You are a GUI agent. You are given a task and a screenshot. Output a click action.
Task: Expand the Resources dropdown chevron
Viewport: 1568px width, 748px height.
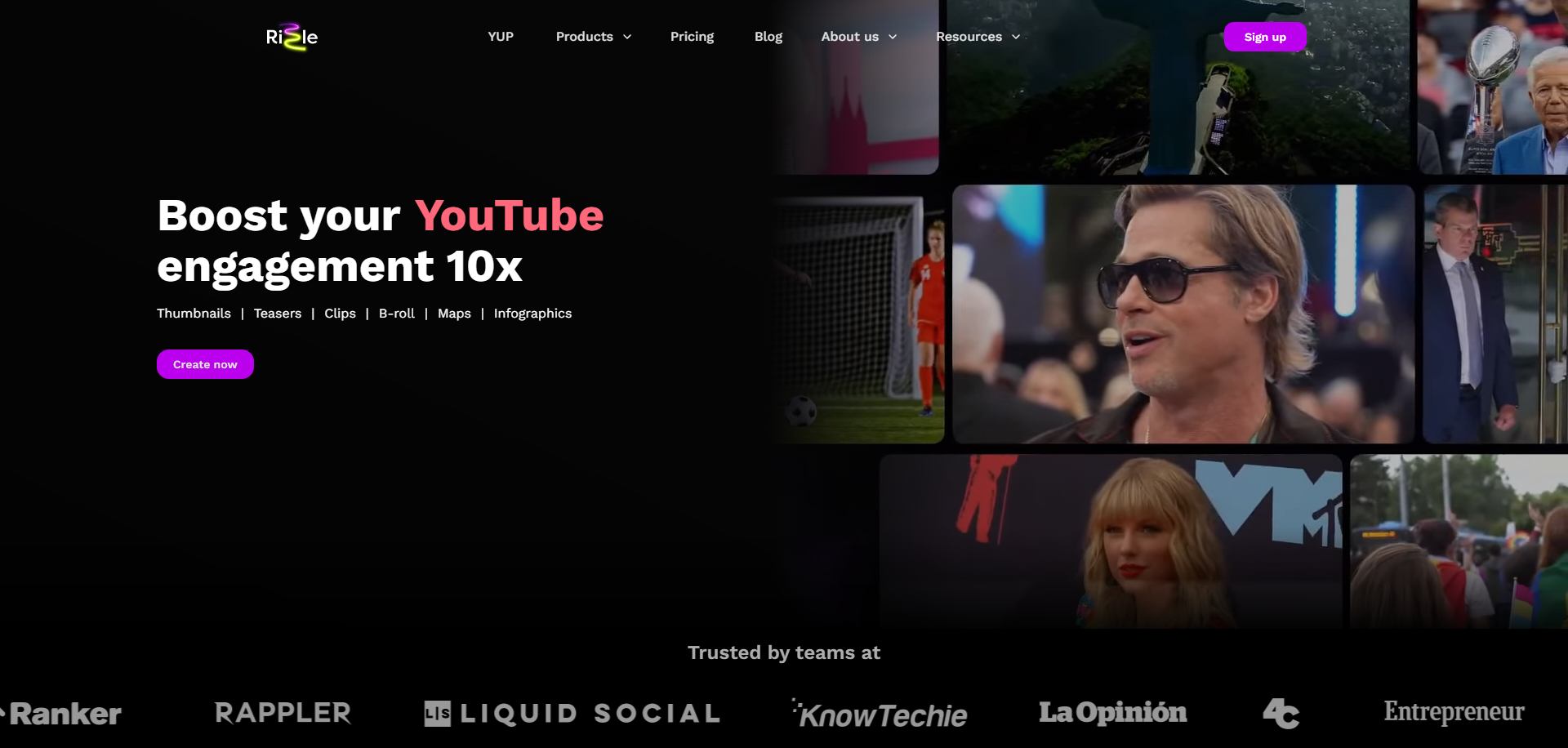click(1016, 37)
